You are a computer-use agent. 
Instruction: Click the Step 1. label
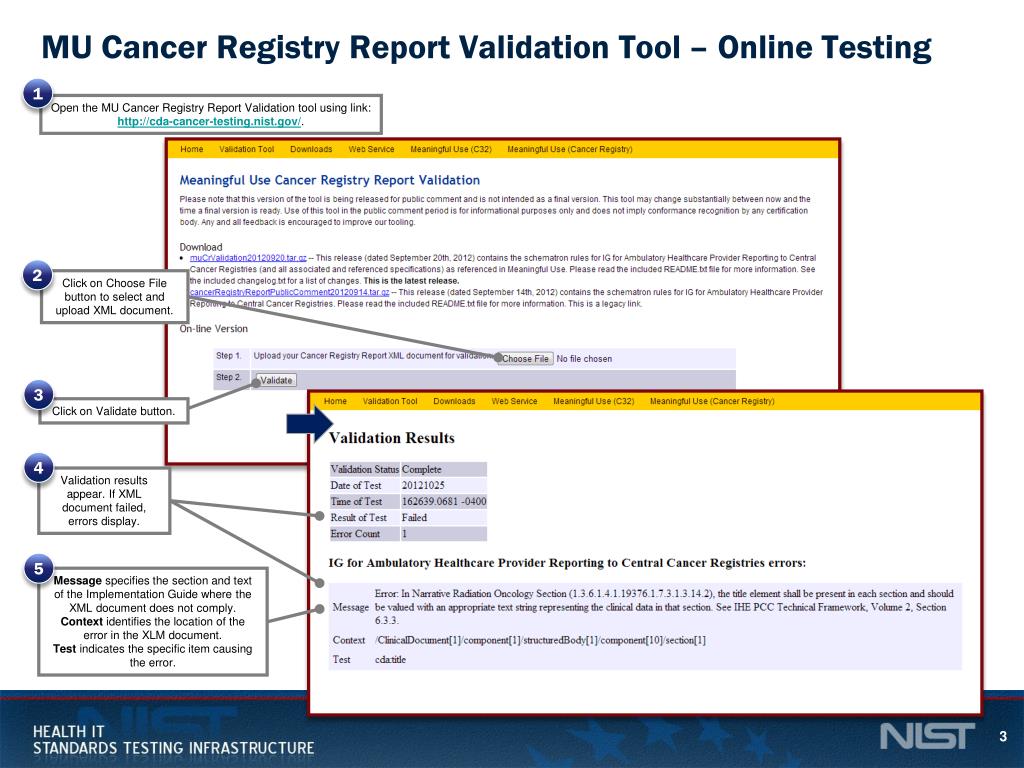click(x=229, y=355)
